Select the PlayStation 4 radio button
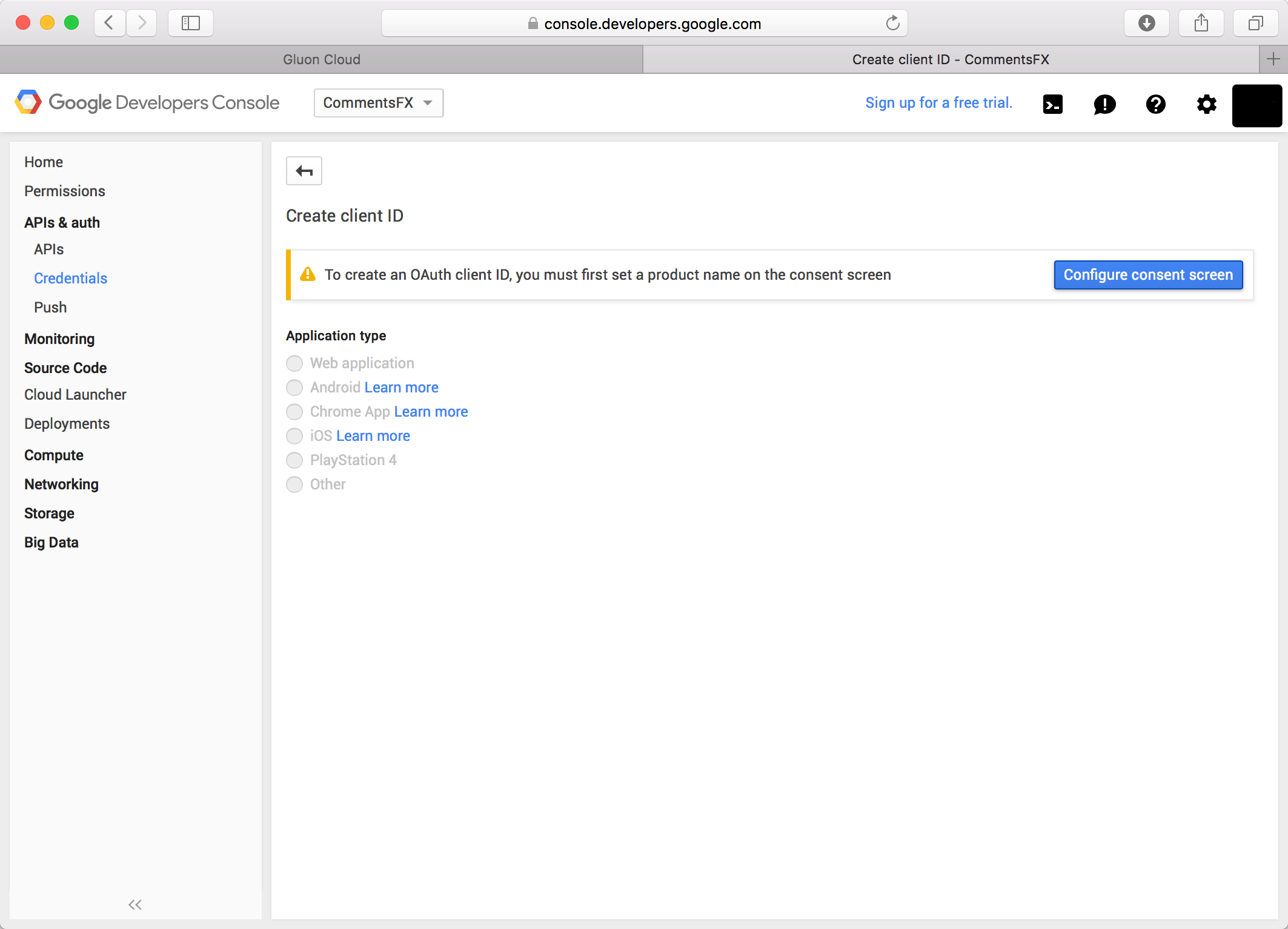 coord(294,460)
